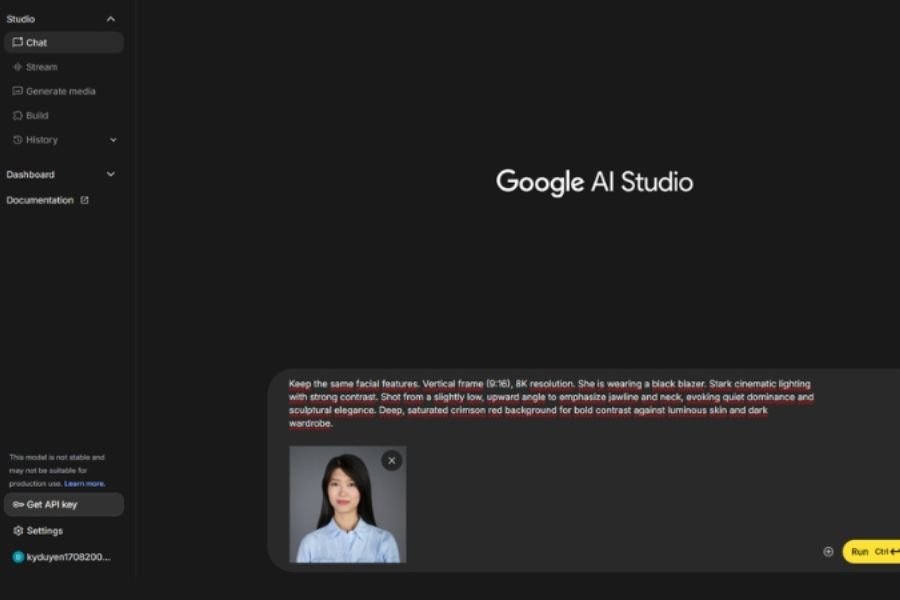Go to the Build section

36,116
